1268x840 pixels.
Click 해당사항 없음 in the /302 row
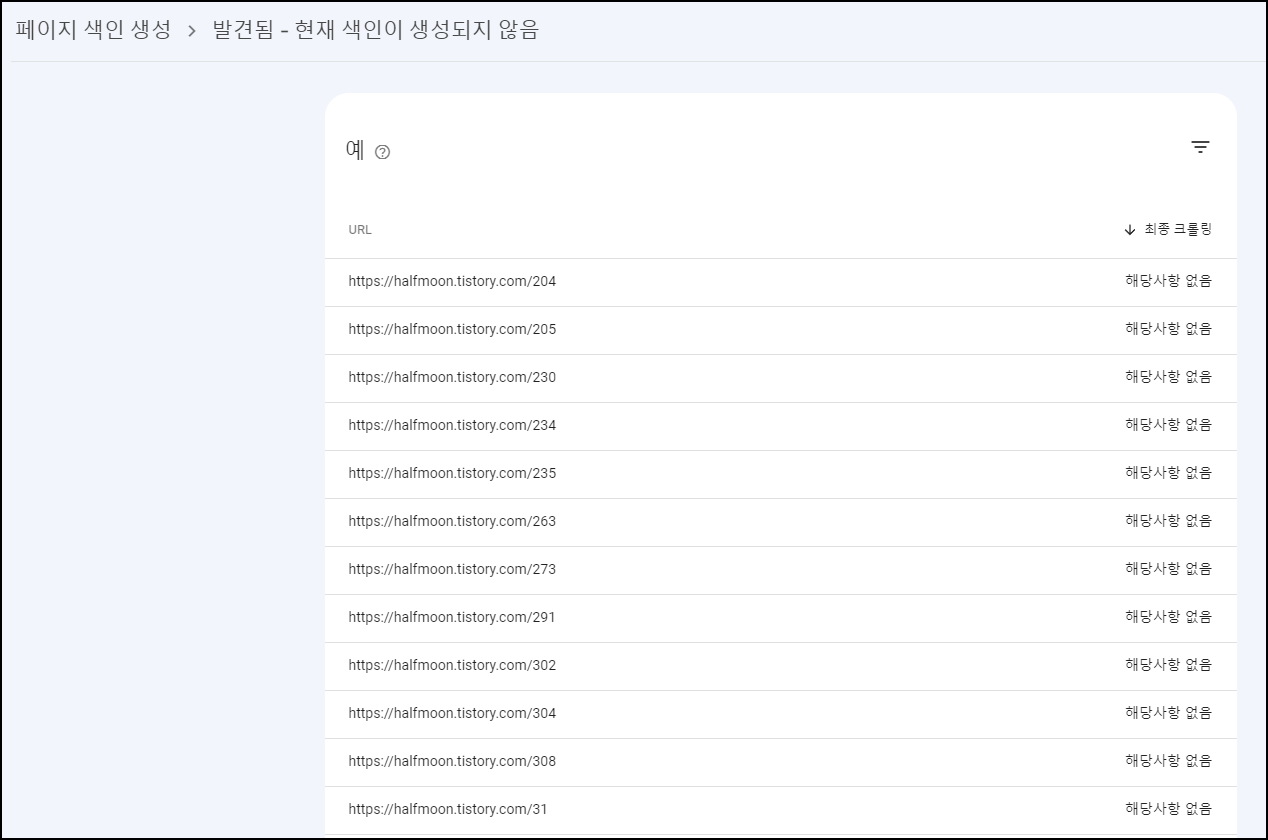coord(1168,665)
